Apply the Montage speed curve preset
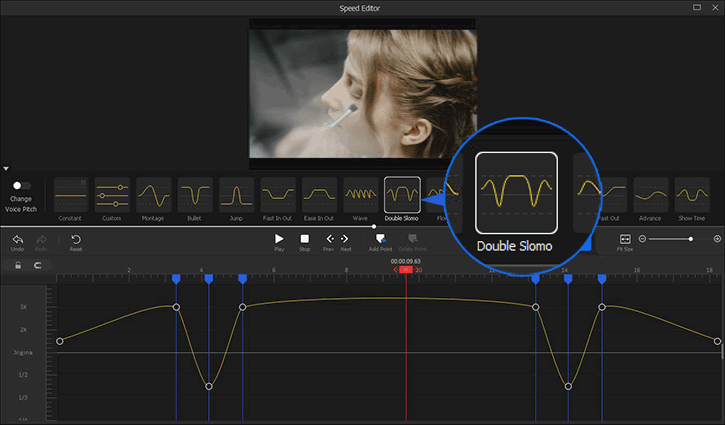The height and width of the screenshot is (425, 725). [x=153, y=194]
